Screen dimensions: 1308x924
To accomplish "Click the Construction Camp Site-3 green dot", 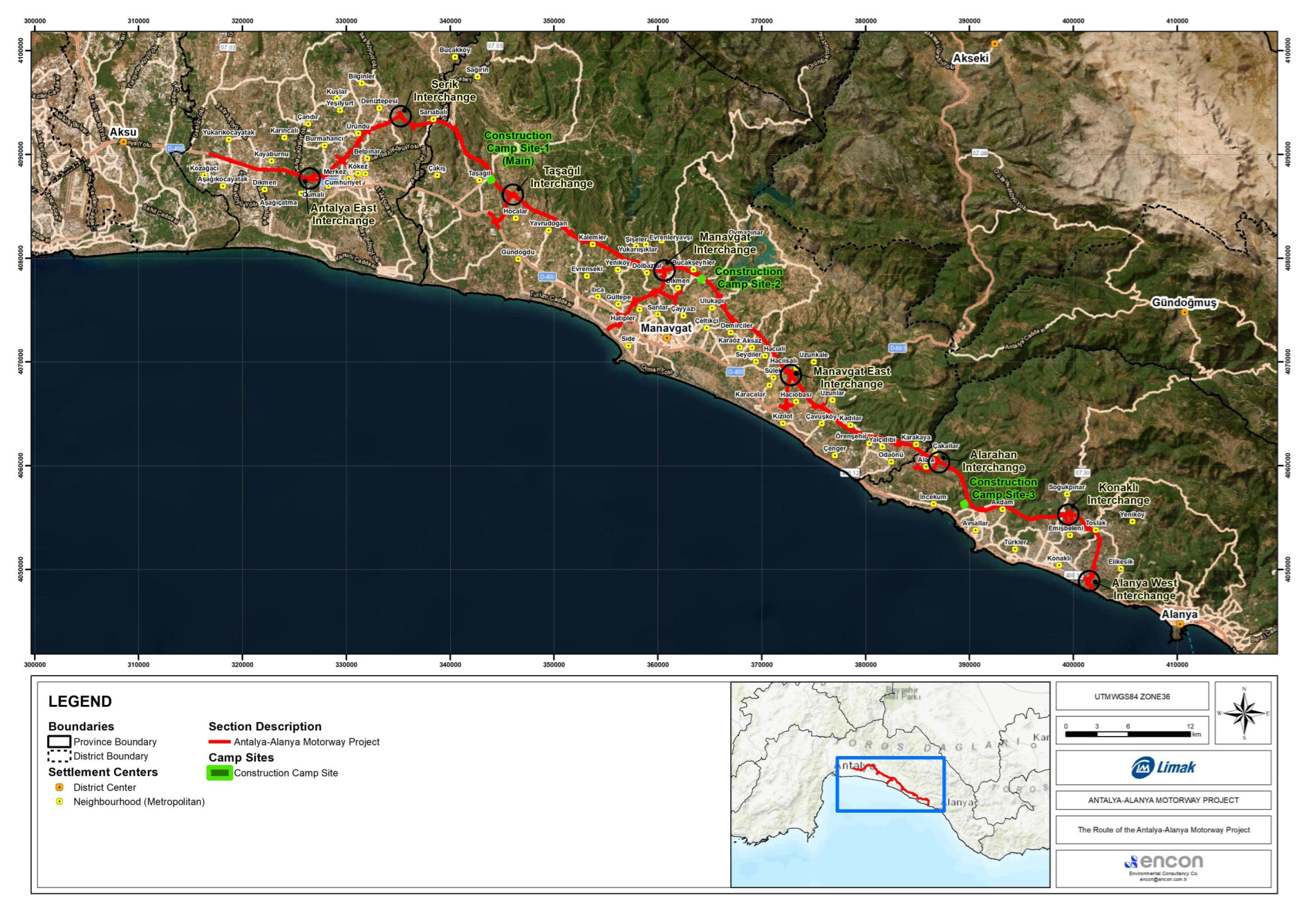I will pyautogui.click(x=965, y=505).
